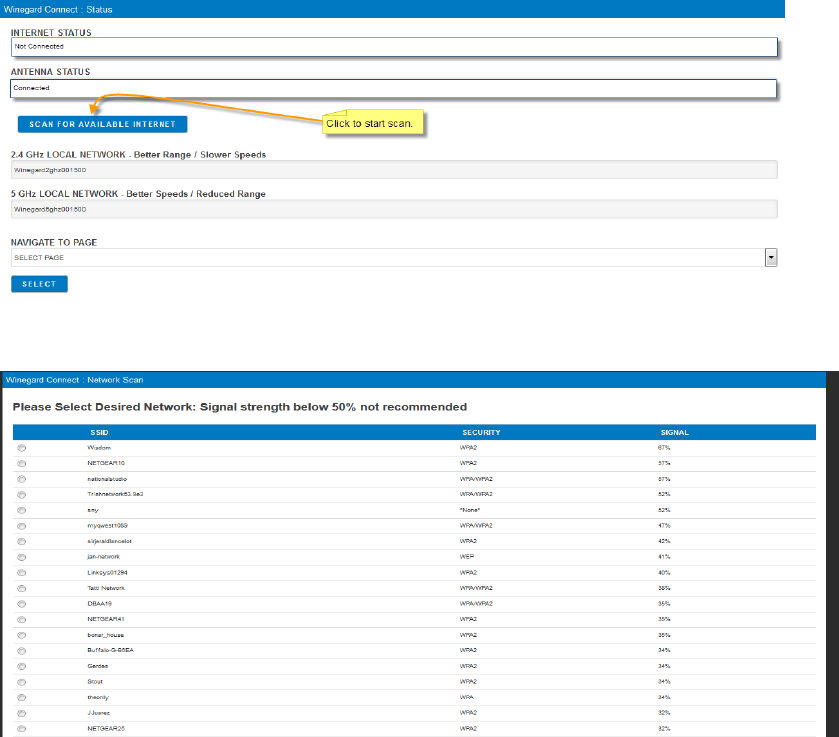
Task: Click the 41% signal value
Action: click(664, 557)
